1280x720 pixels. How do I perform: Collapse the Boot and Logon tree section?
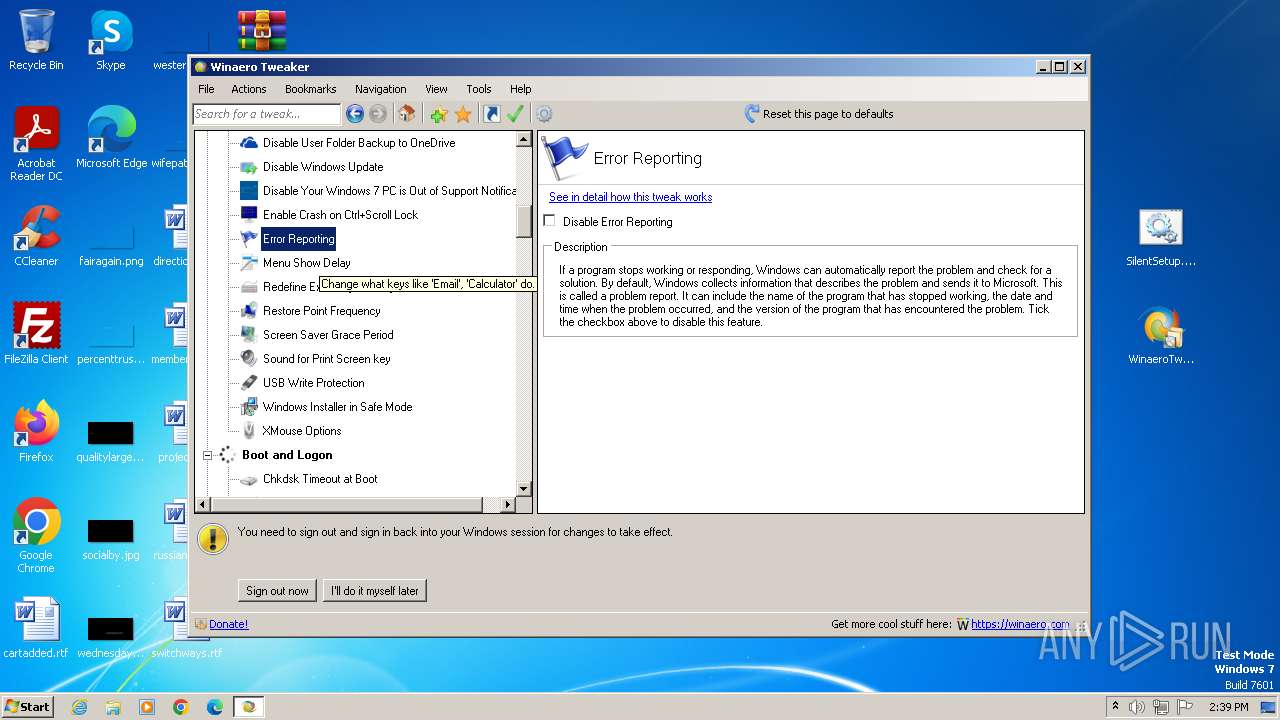point(208,455)
